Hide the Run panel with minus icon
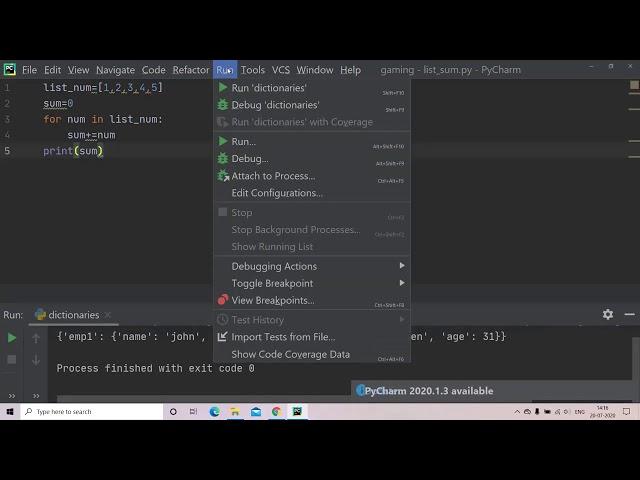The height and width of the screenshot is (480, 640). (x=629, y=314)
